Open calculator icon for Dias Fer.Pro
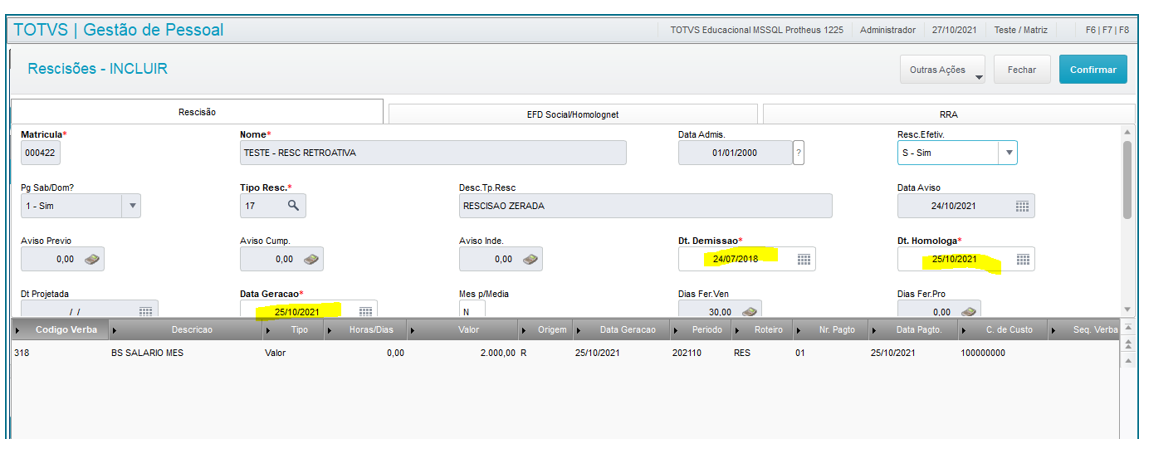Image resolution: width=1154 pixels, height=449 pixels. coord(967,311)
